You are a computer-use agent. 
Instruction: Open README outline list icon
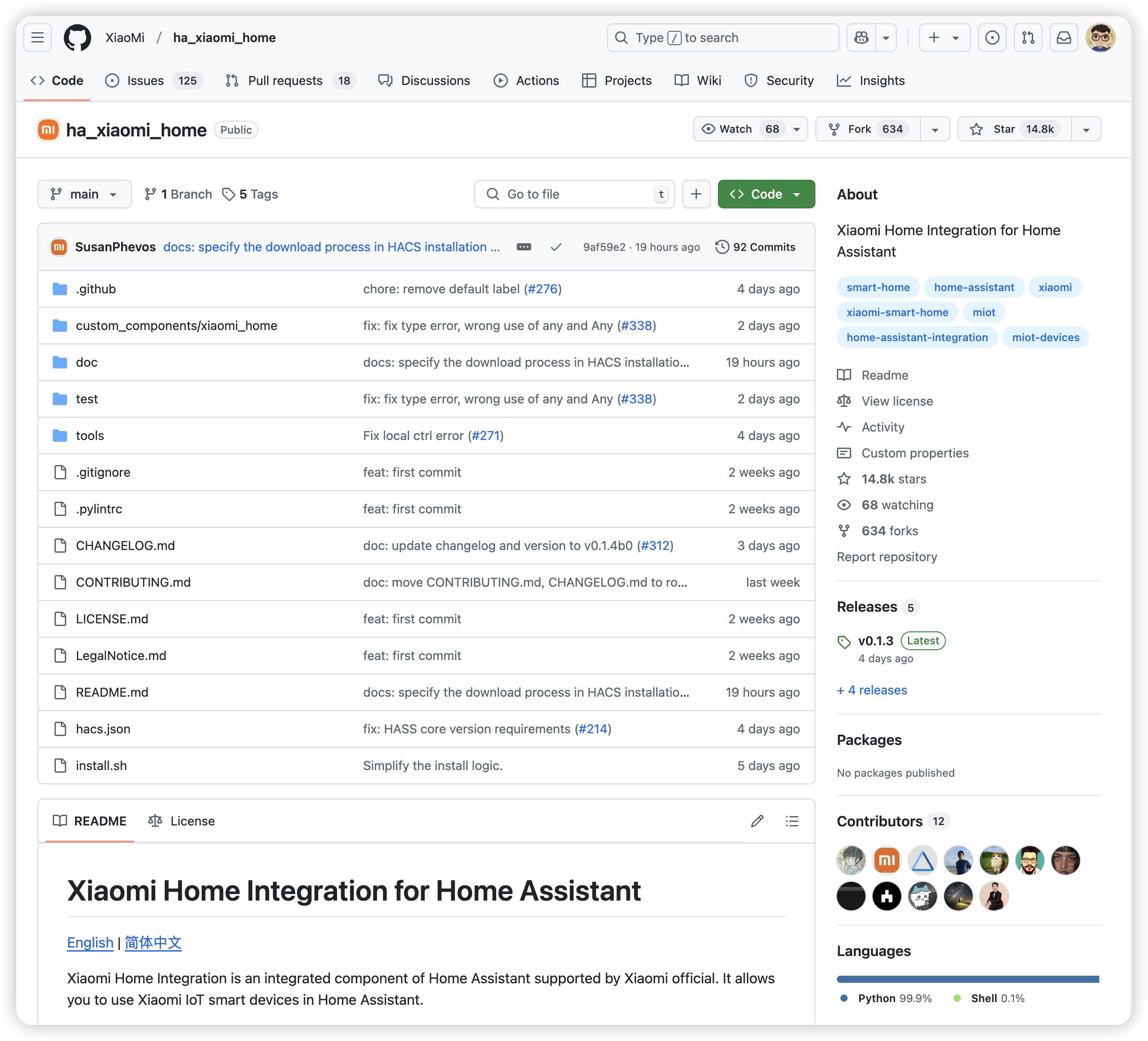tap(792, 821)
